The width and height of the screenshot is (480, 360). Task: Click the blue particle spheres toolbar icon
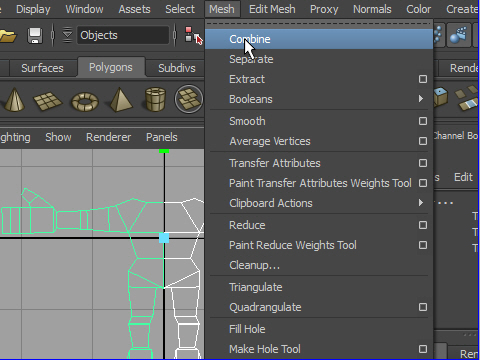[459, 35]
